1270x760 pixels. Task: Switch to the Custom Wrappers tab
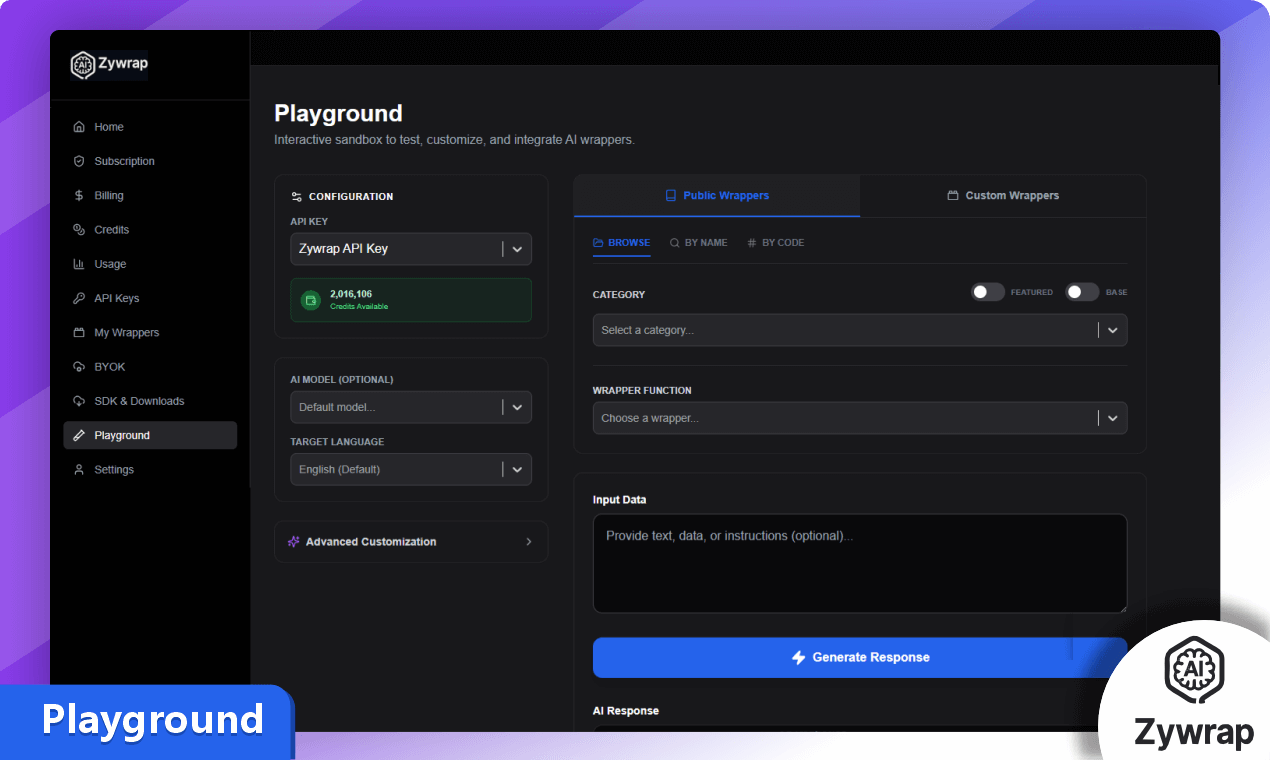(x=1003, y=195)
